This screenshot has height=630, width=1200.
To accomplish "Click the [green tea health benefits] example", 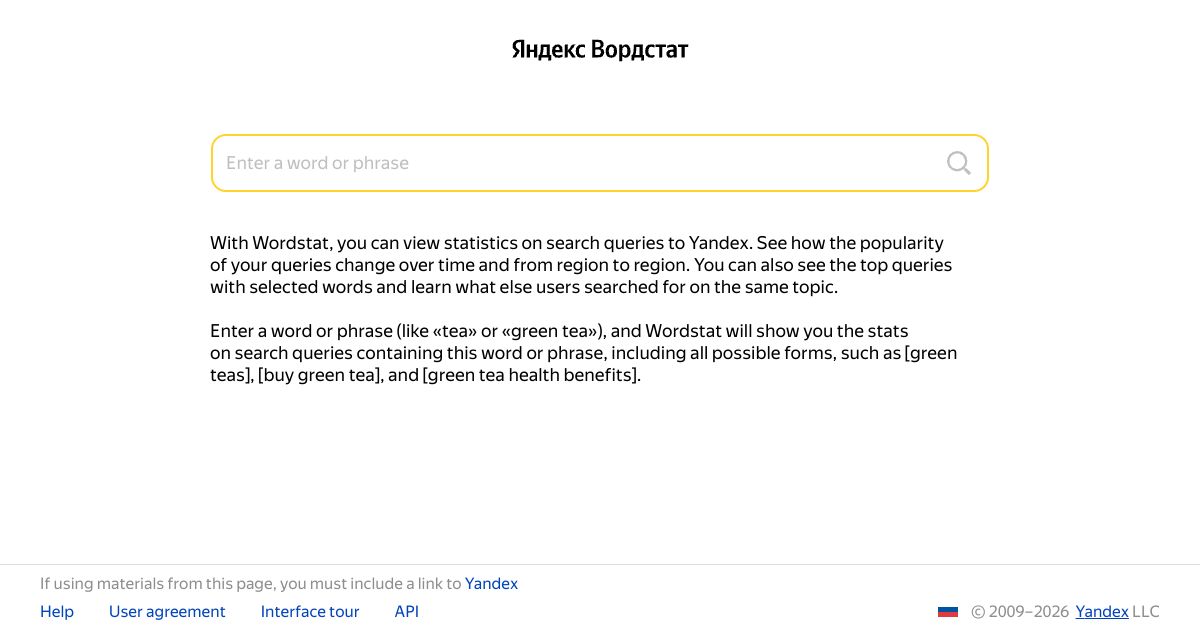I will 530,375.
